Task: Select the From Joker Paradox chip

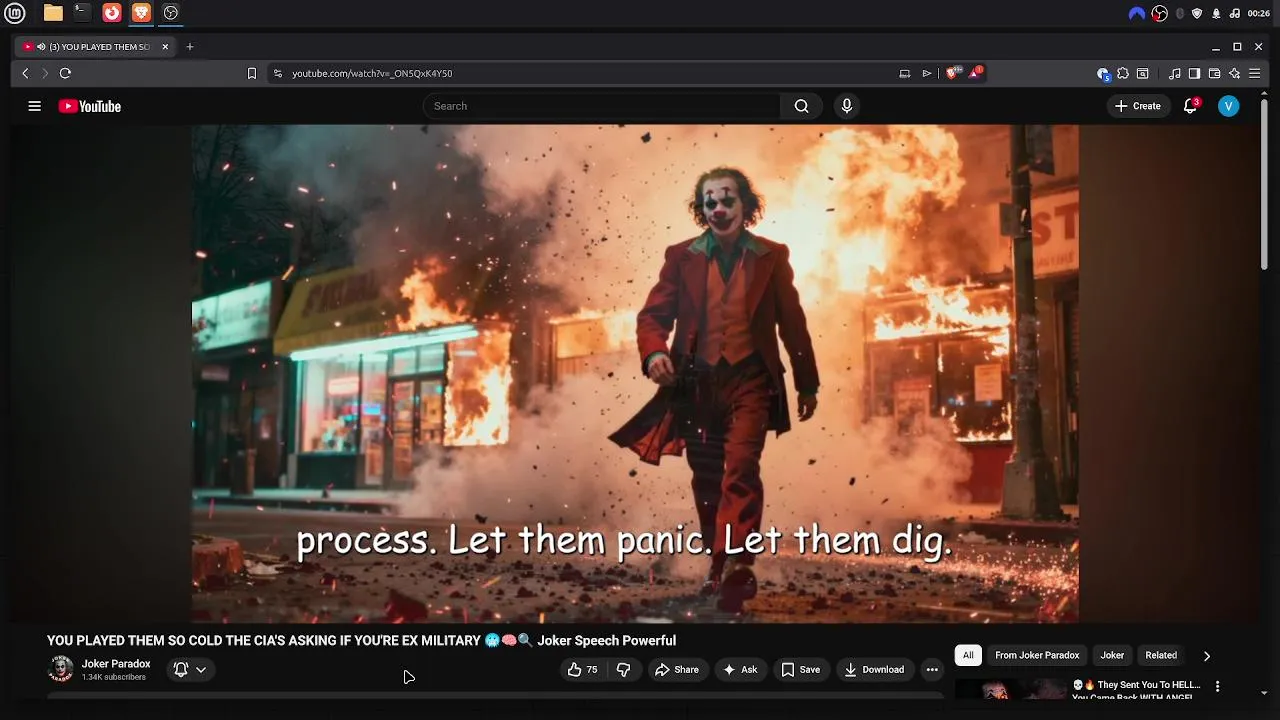Action: pos(1037,655)
